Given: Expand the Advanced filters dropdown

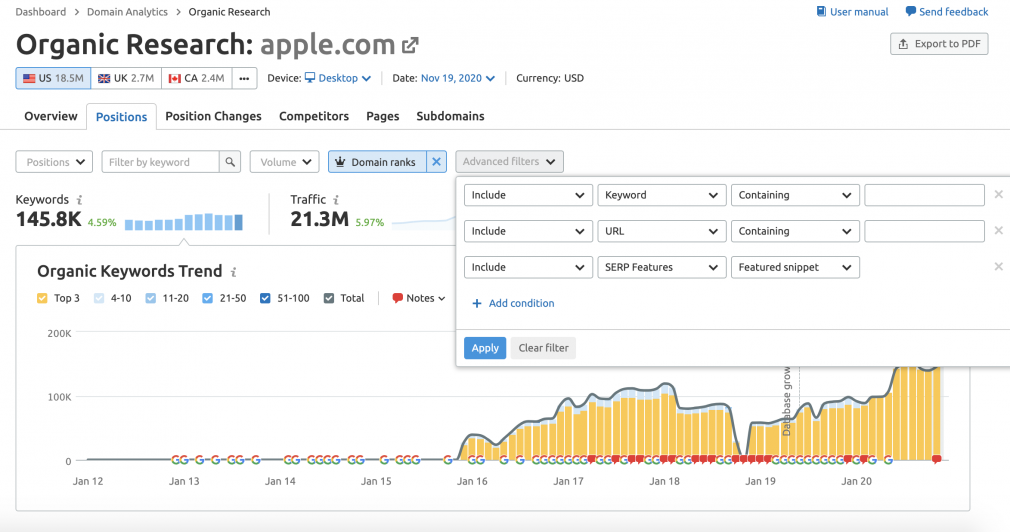Looking at the screenshot, I should tap(509, 162).
